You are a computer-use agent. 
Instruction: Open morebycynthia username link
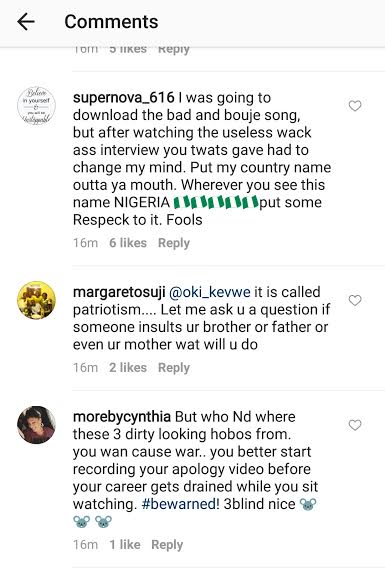point(122,417)
